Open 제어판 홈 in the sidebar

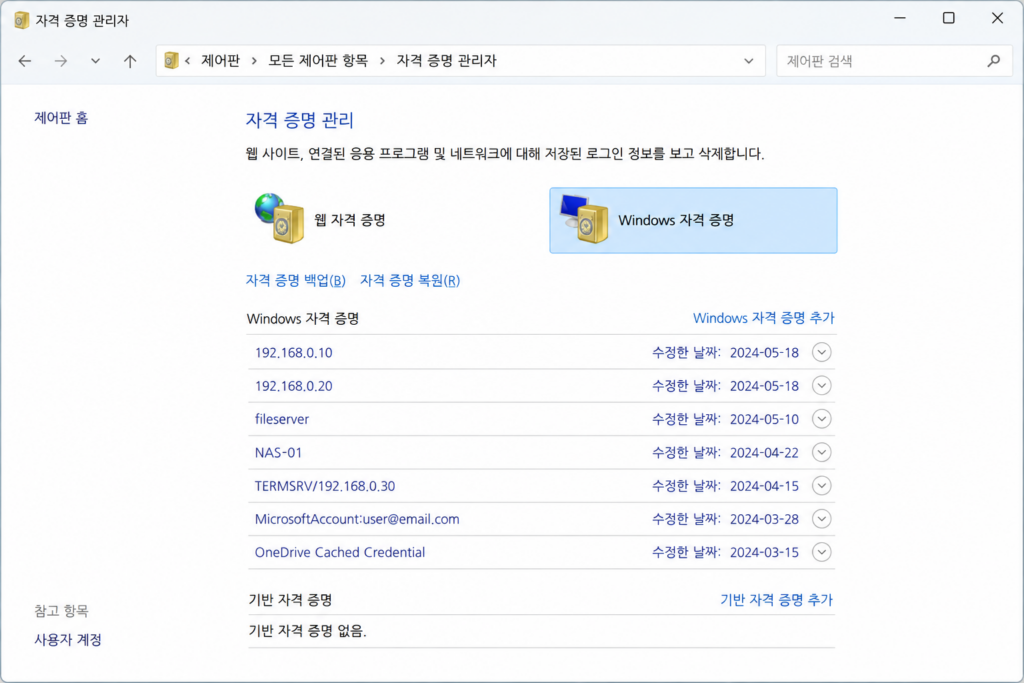61,118
